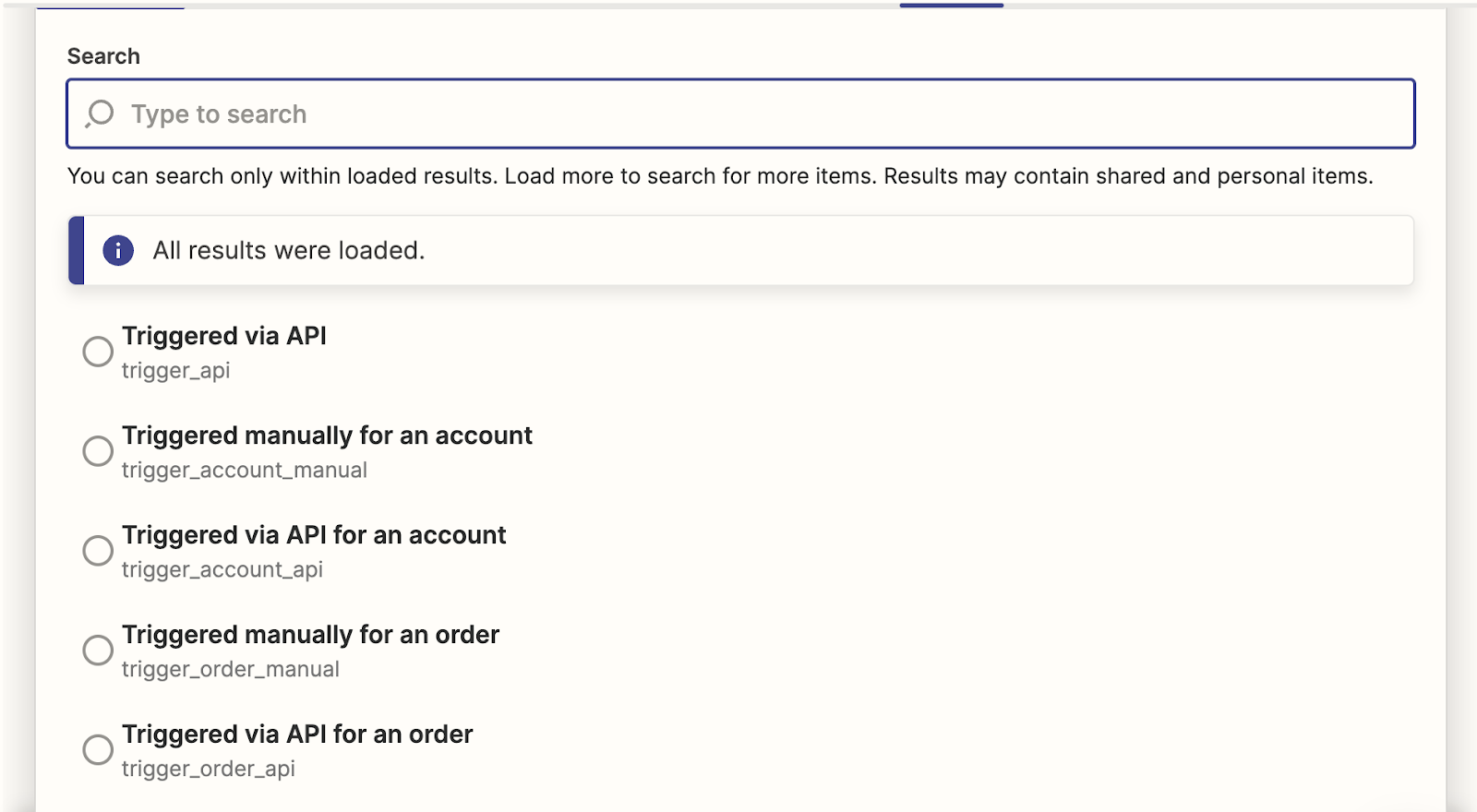
Task: Click the 'trigger_order_api' identifier text
Action: [x=209, y=770]
